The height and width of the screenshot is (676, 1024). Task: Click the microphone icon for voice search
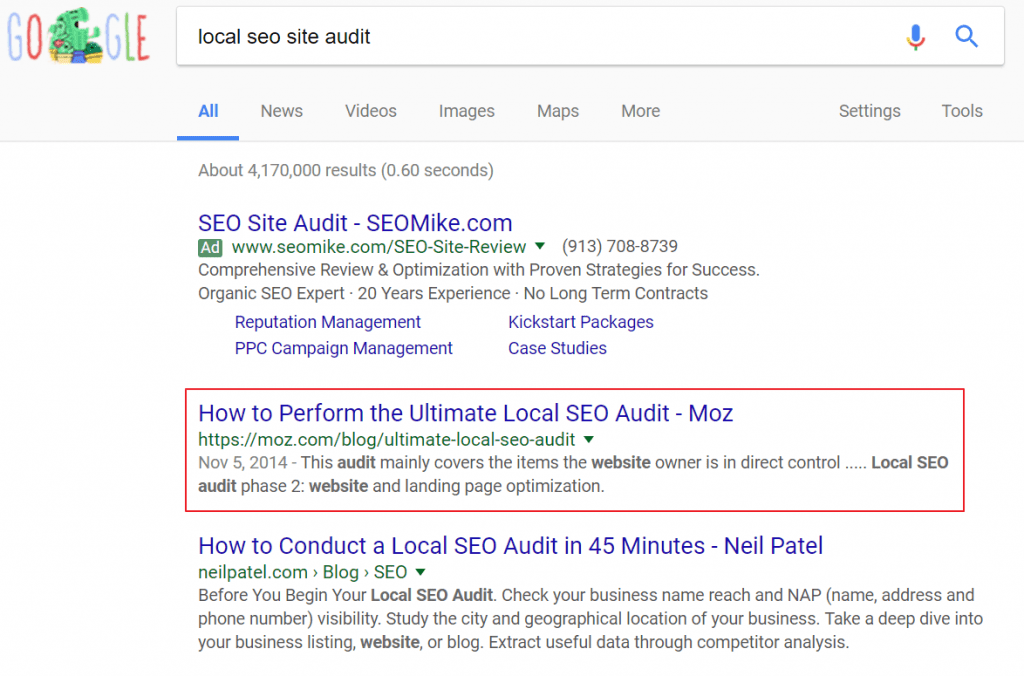click(915, 36)
